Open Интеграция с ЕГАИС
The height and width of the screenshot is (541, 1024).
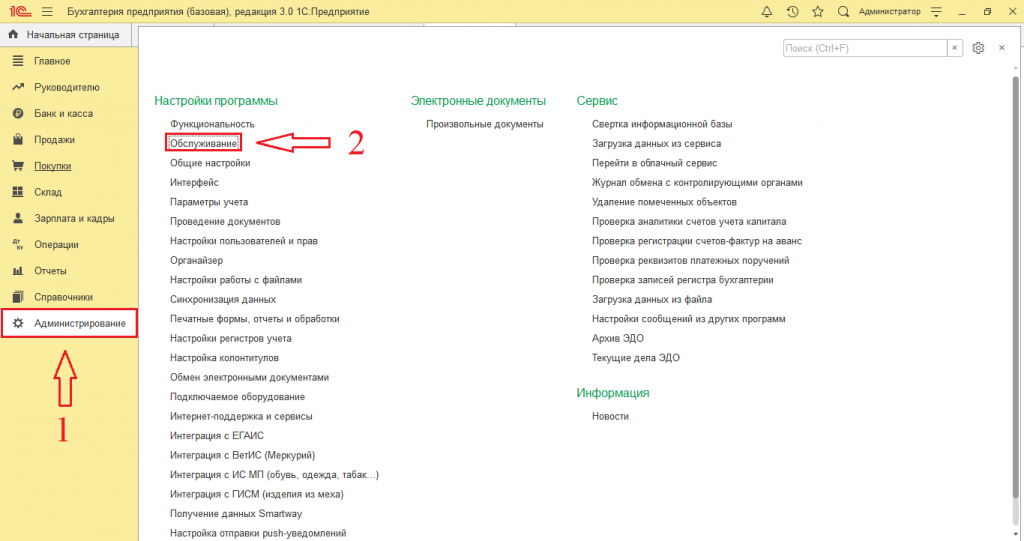(x=217, y=436)
